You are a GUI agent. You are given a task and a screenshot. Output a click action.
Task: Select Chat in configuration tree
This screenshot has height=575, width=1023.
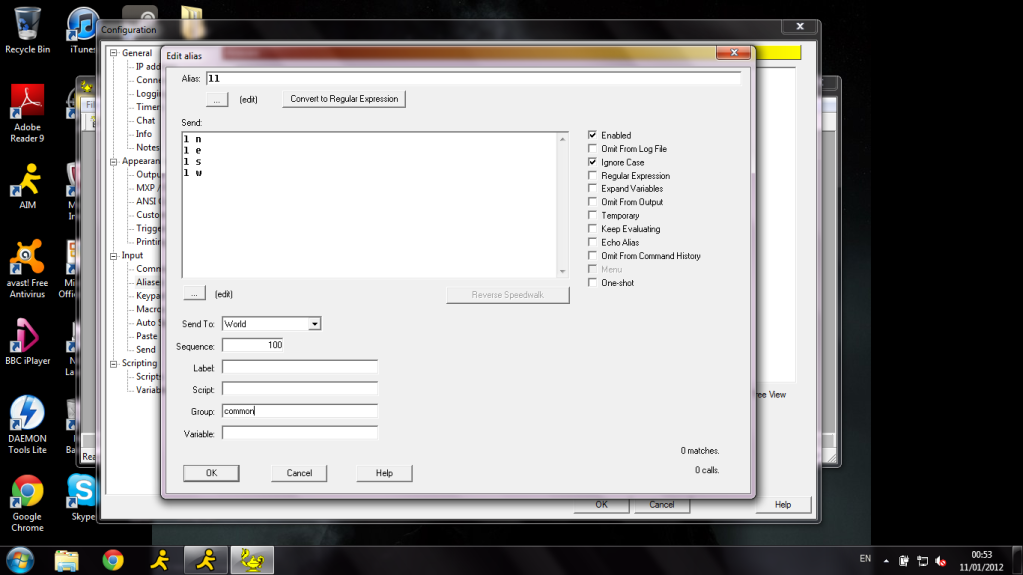pyautogui.click(x=145, y=121)
